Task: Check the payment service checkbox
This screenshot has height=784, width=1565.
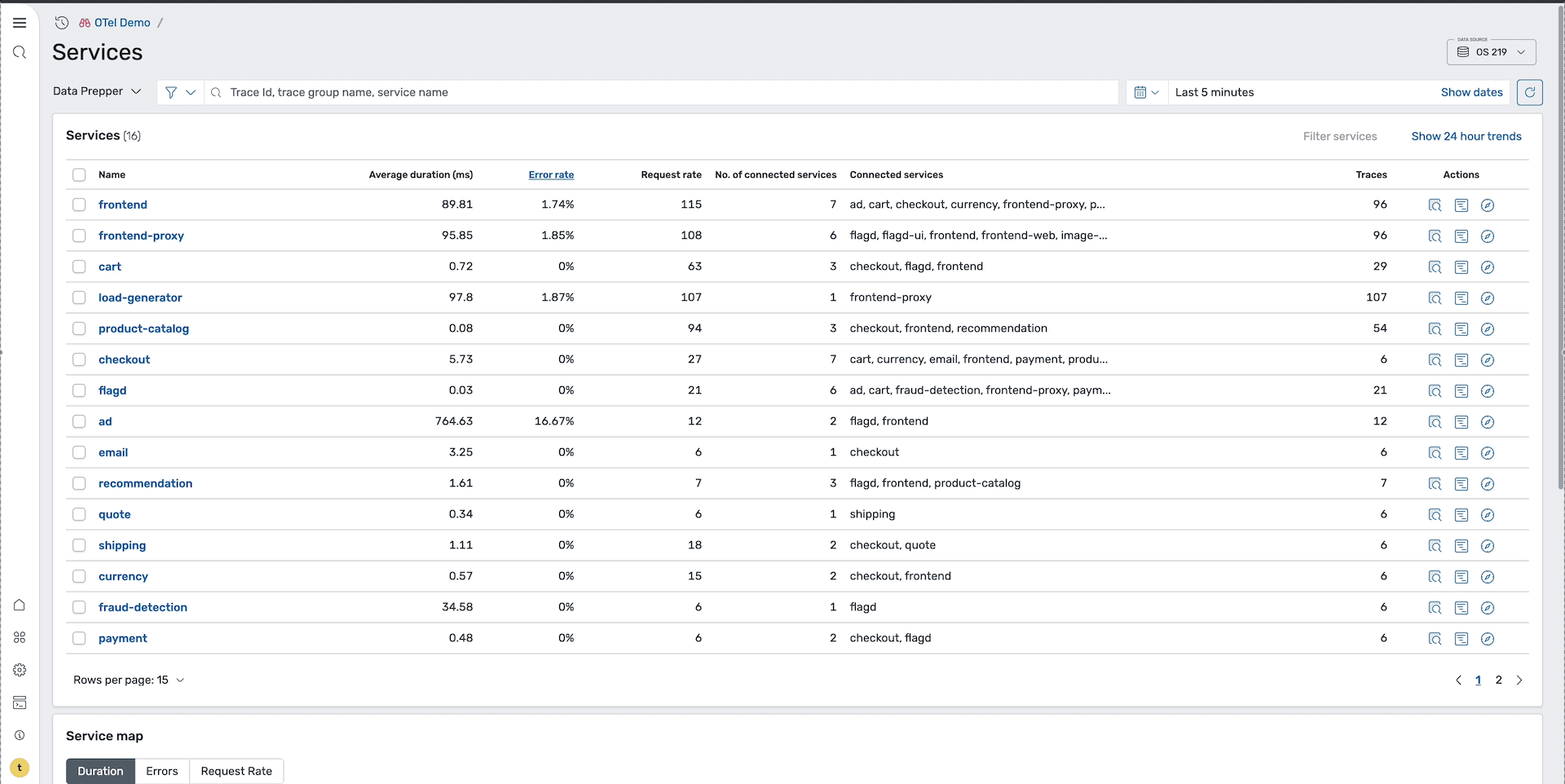Action: 79,638
